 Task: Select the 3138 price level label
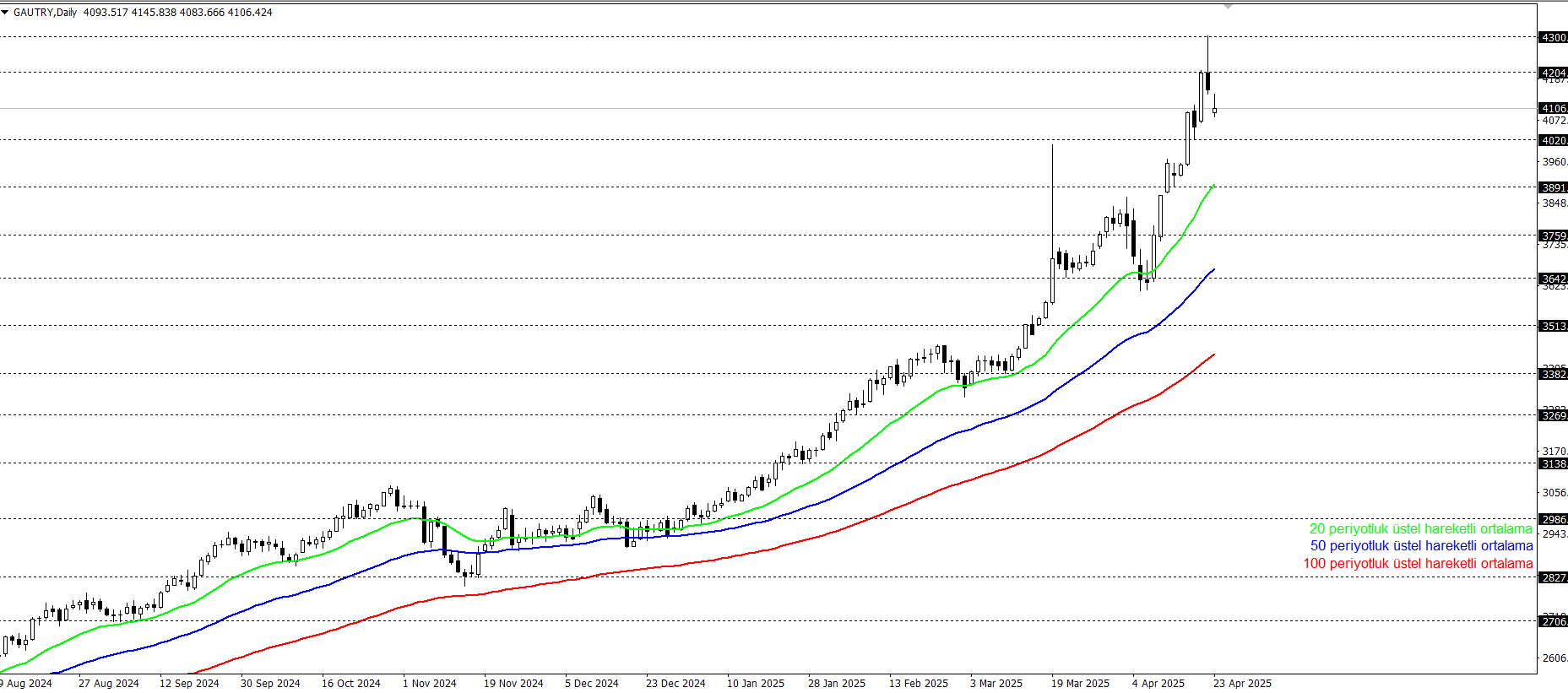point(1553,463)
